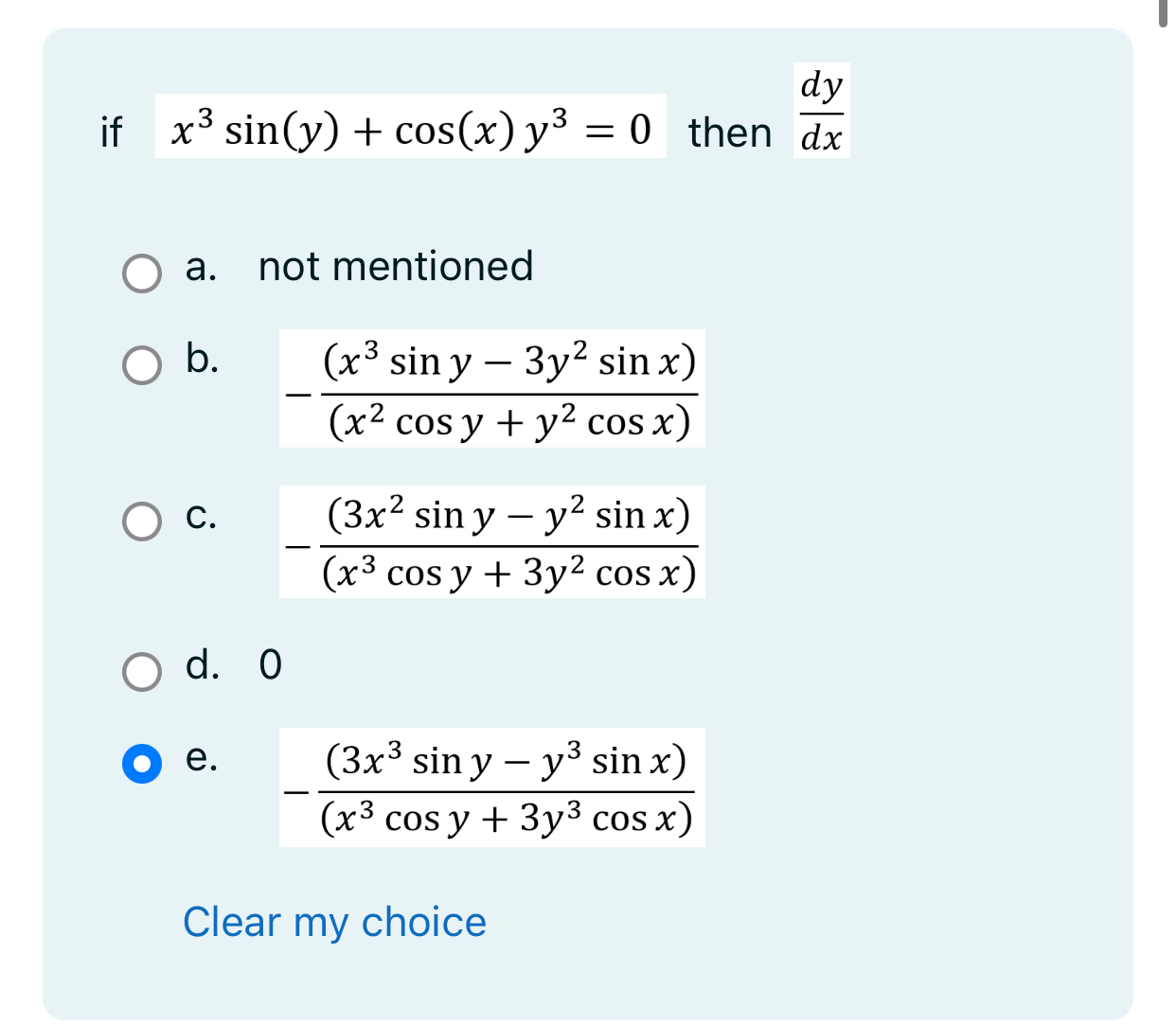Click the 'Clear my choice' link
This screenshot has width=1176, height=1025.
pyautogui.click(x=334, y=922)
